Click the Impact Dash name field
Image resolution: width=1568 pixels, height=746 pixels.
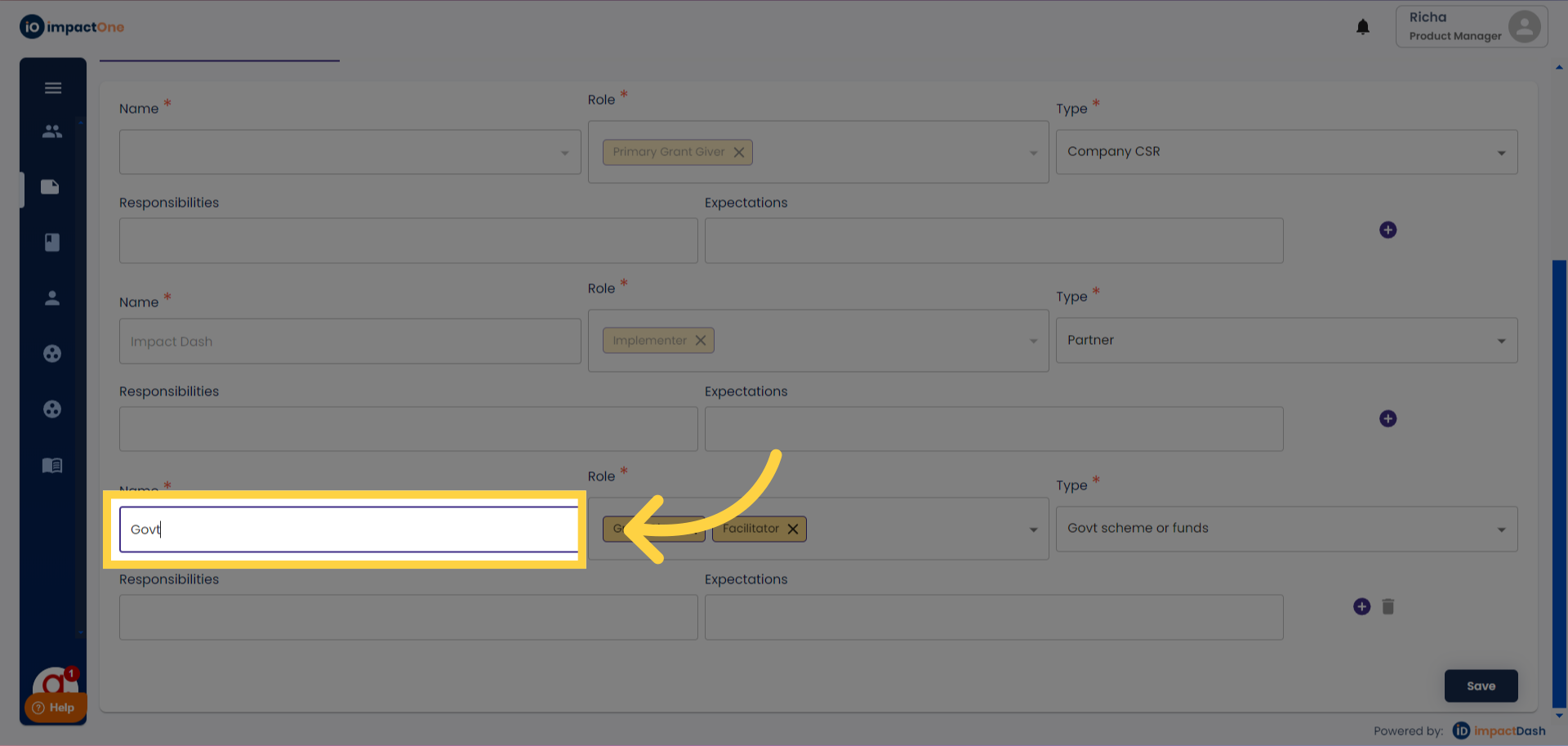tap(349, 342)
